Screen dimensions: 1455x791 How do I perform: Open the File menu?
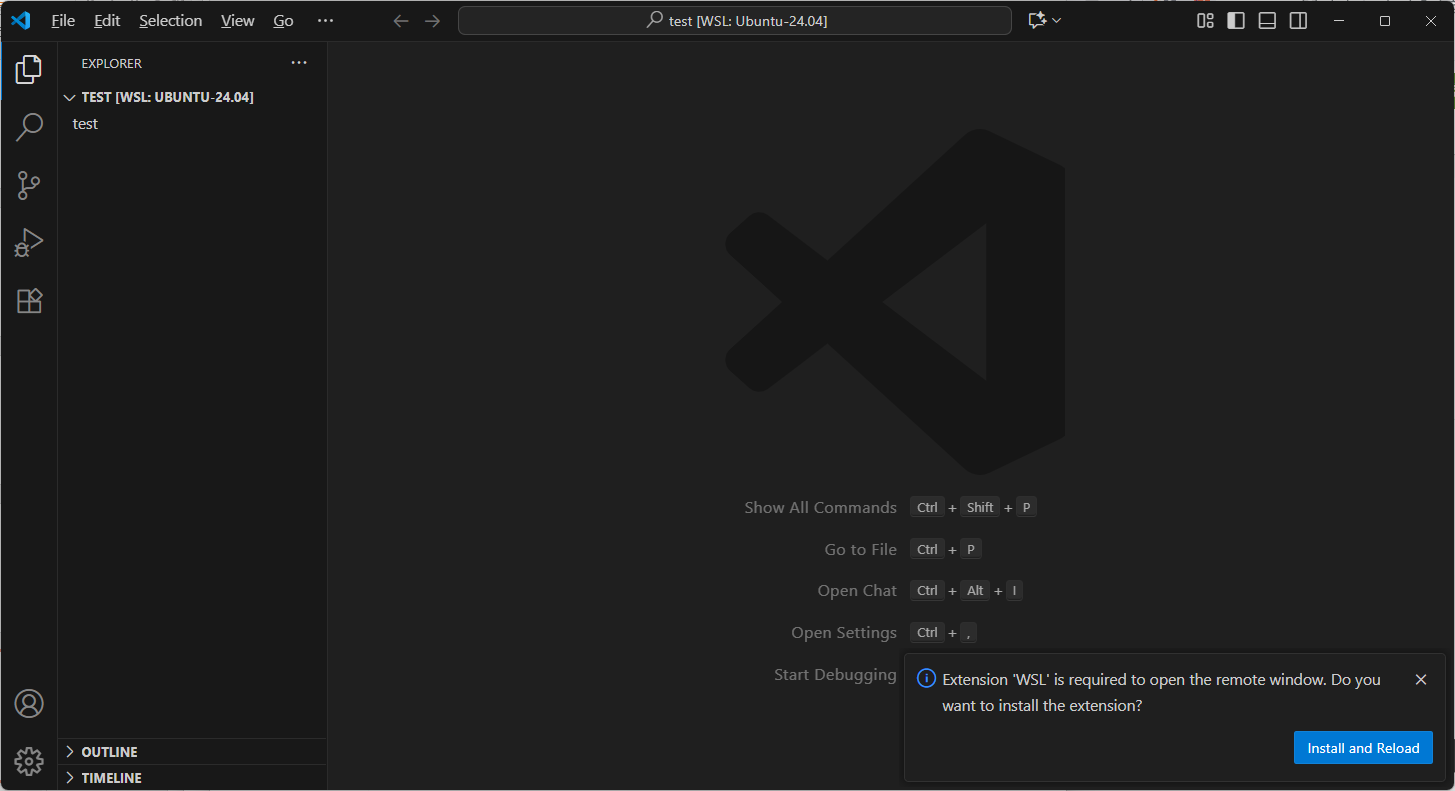[63, 20]
